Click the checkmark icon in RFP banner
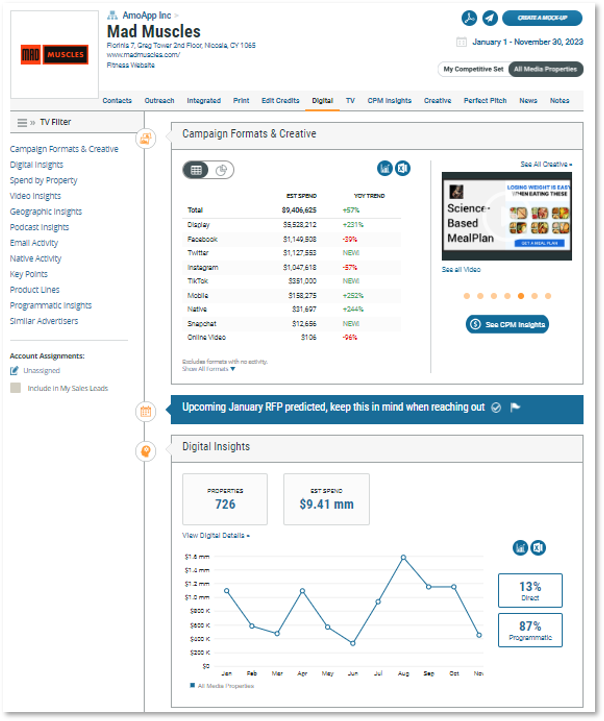604x721 pixels. click(x=496, y=408)
